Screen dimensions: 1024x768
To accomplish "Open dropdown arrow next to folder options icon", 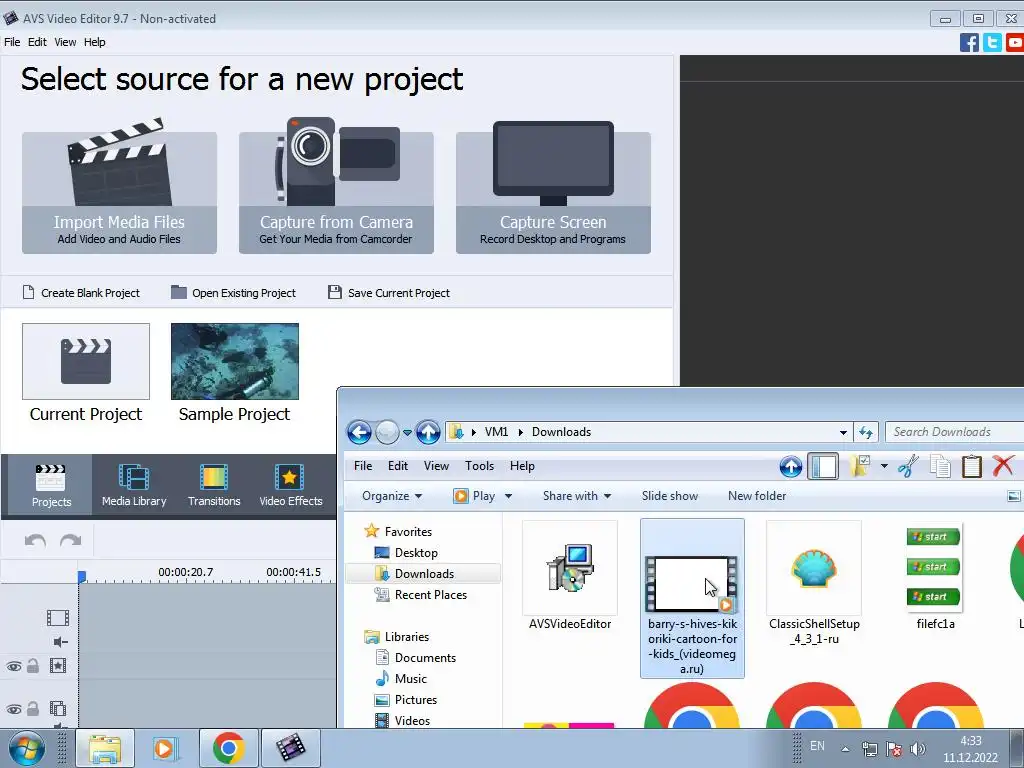I will click(x=884, y=466).
